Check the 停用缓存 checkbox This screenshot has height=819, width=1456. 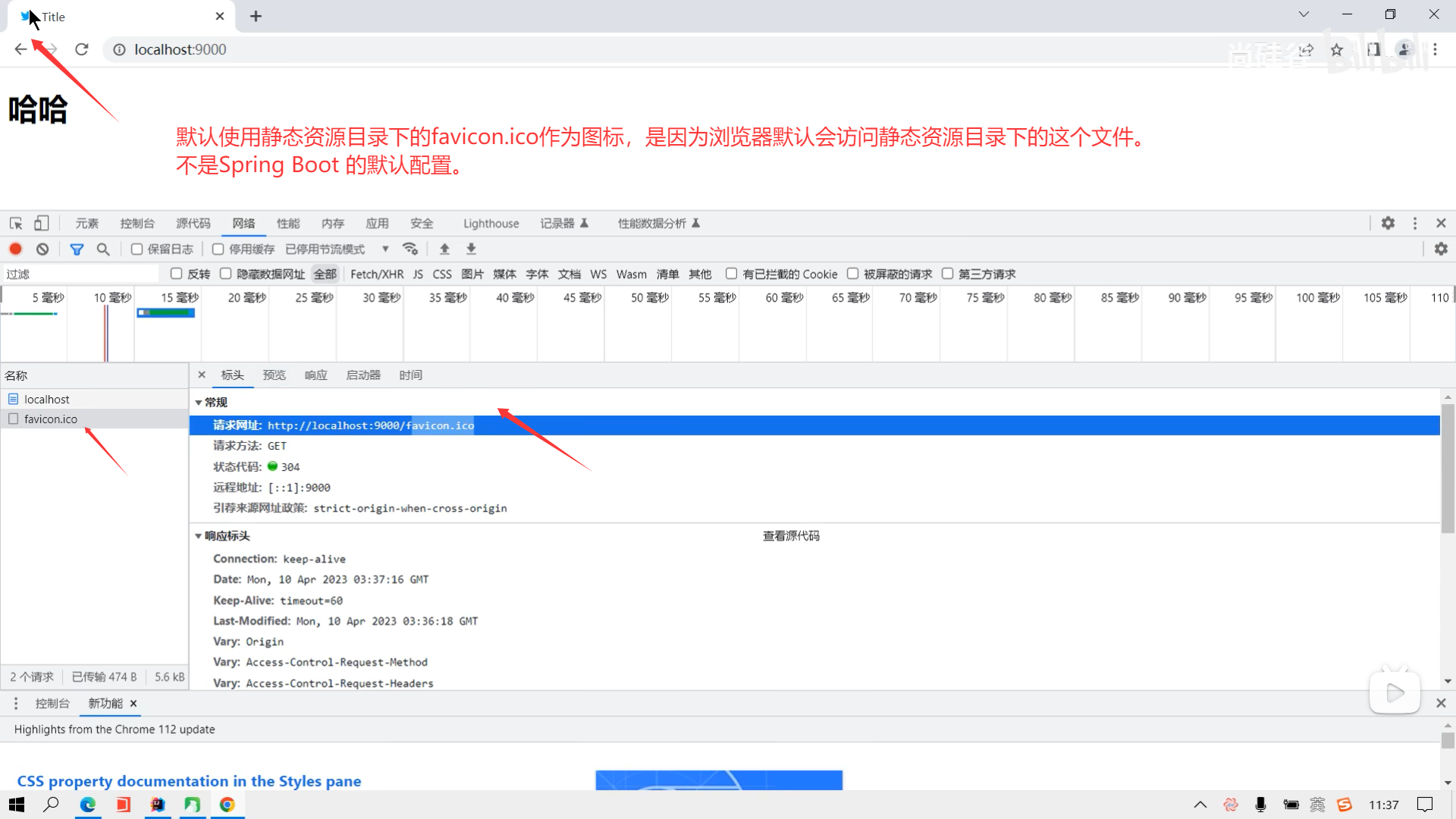[x=218, y=249]
